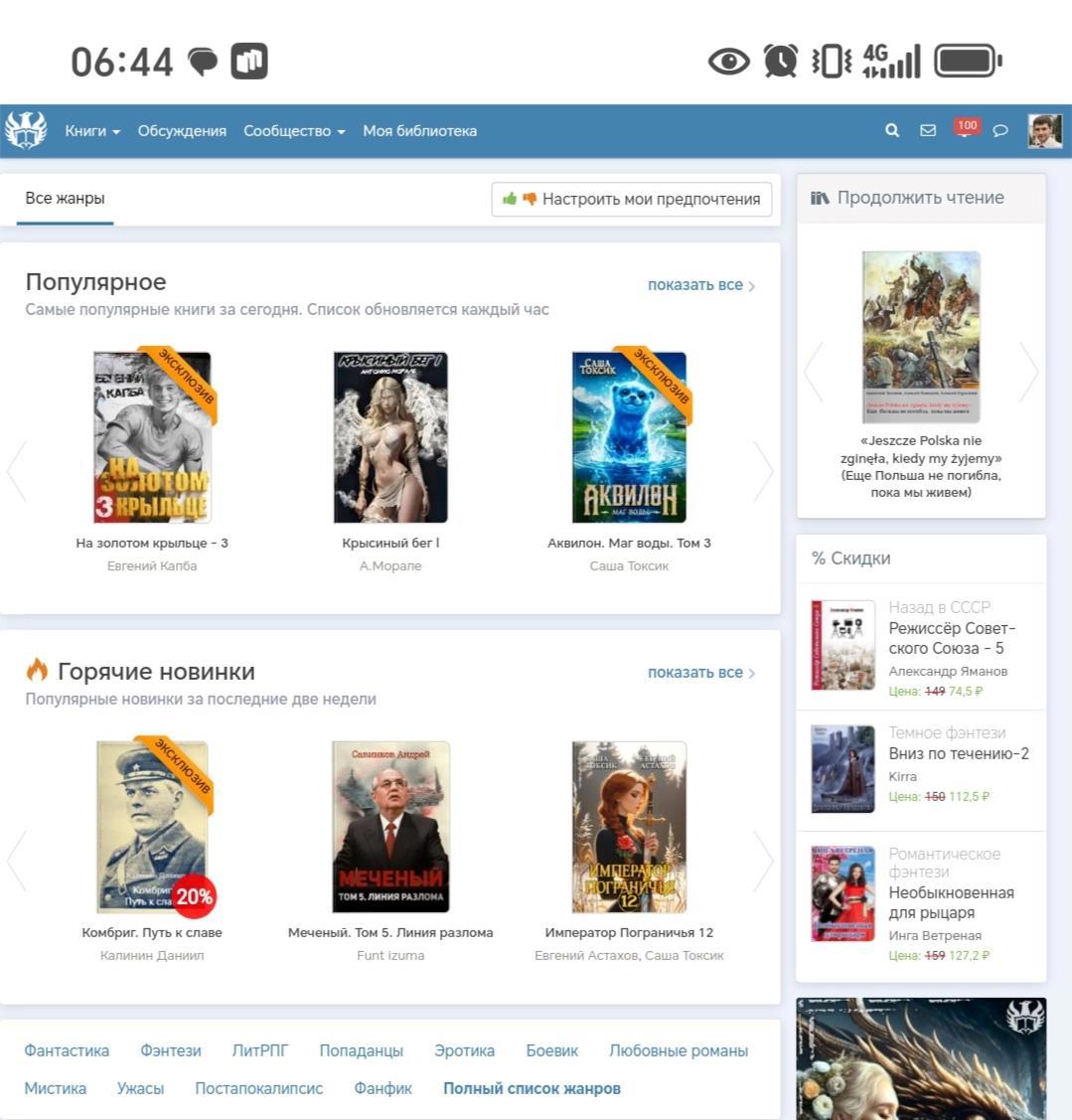The width and height of the screenshot is (1072, 1120).
Task: Open Обсуждения in navigation bar
Action: [x=182, y=131]
